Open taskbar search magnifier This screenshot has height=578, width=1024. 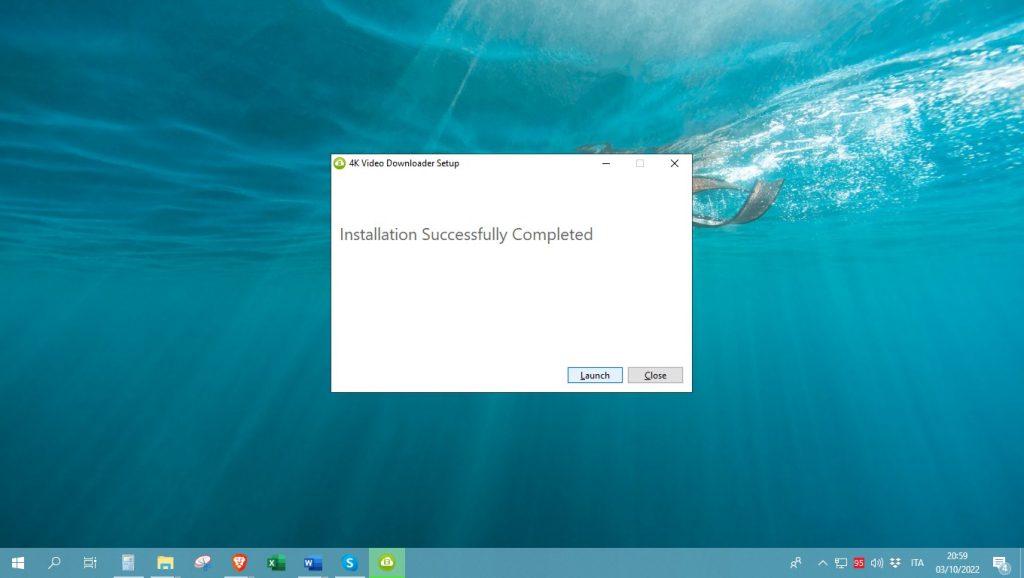54,563
